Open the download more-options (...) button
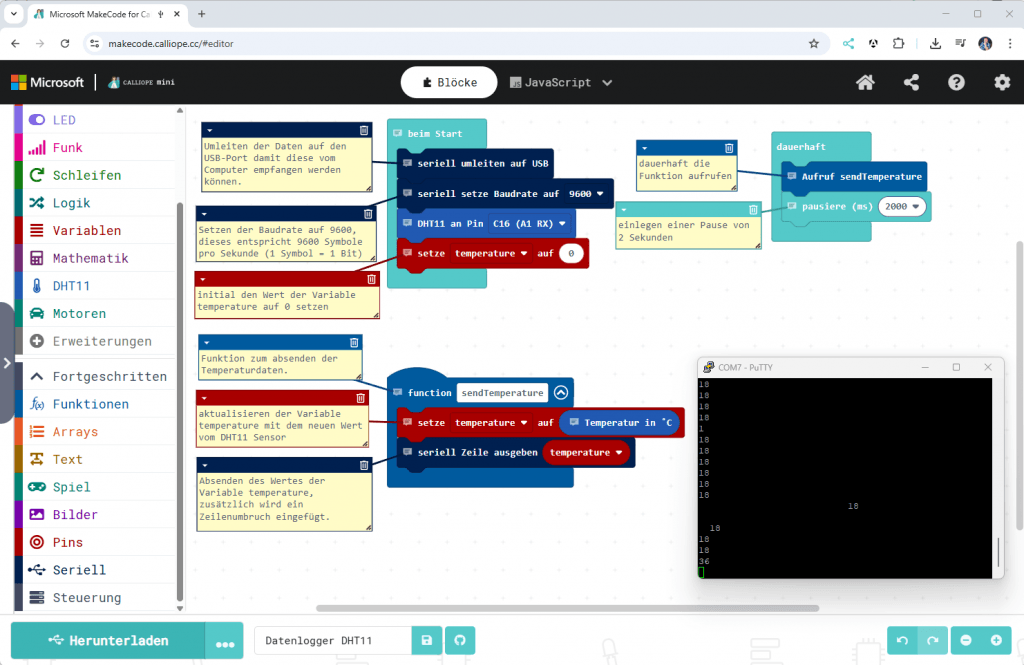The height and width of the screenshot is (665, 1024). tap(224, 640)
